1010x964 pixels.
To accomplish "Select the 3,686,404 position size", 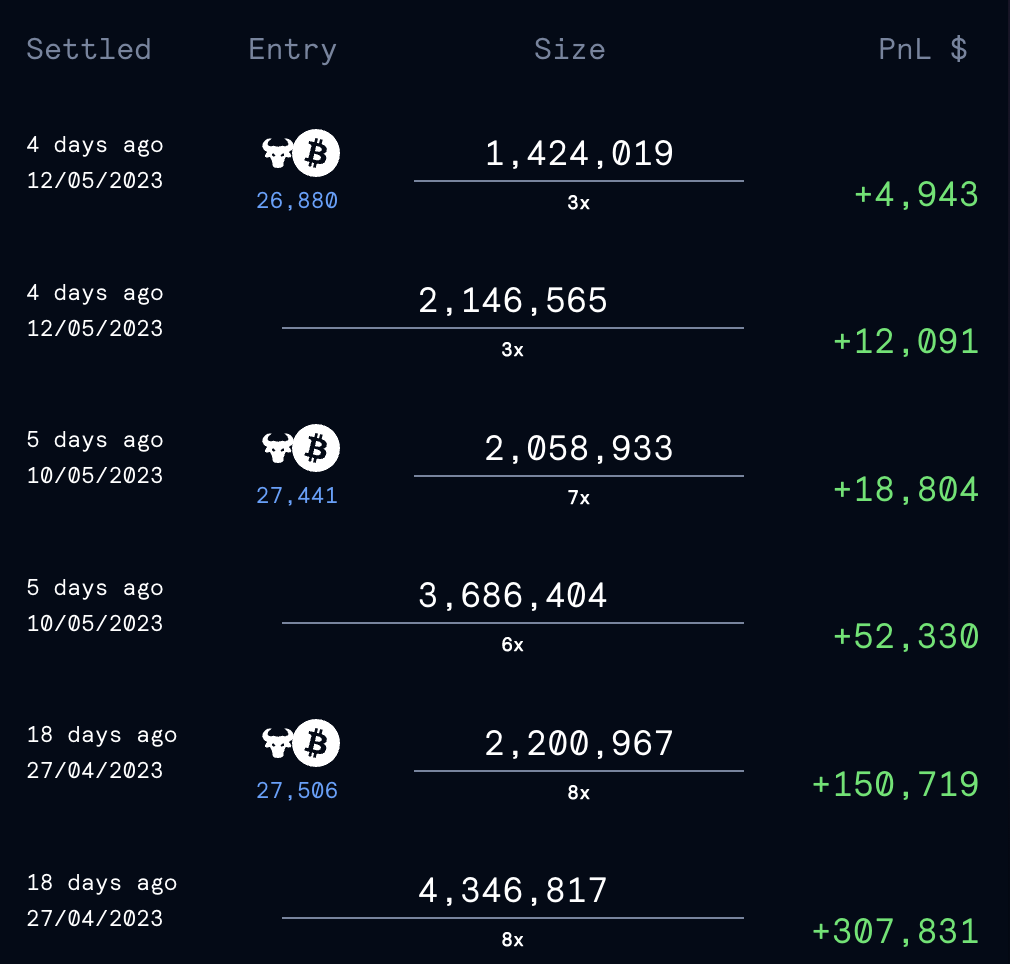I will click(x=513, y=596).
